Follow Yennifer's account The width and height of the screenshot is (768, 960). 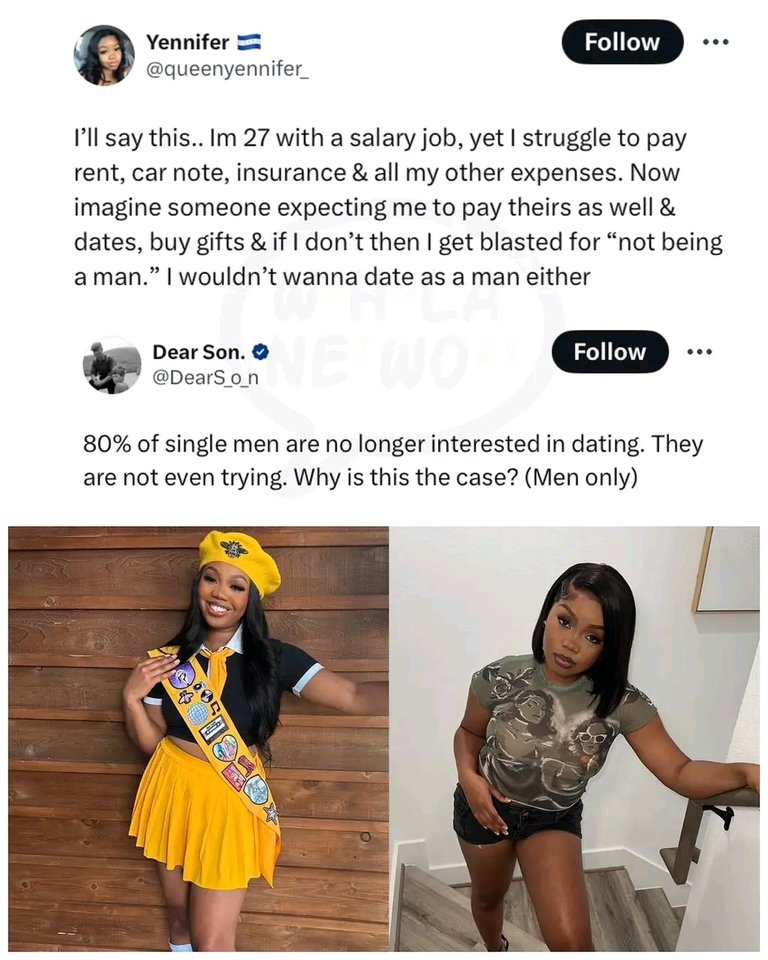pos(622,42)
